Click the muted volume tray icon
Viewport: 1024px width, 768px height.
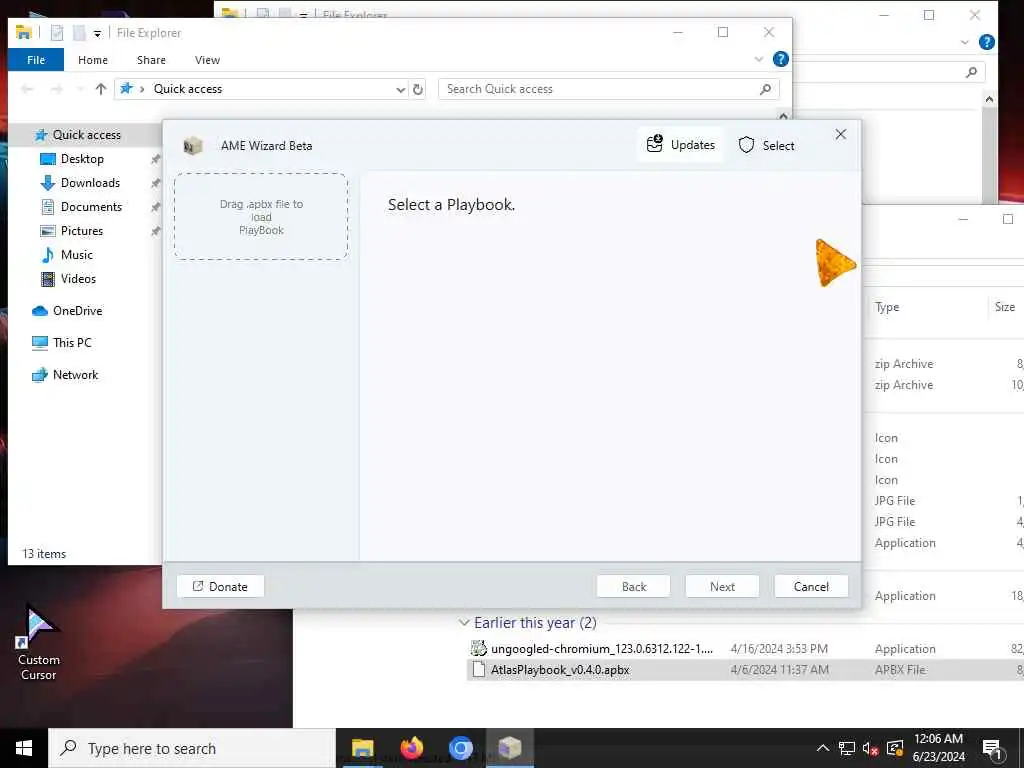[x=870, y=748]
